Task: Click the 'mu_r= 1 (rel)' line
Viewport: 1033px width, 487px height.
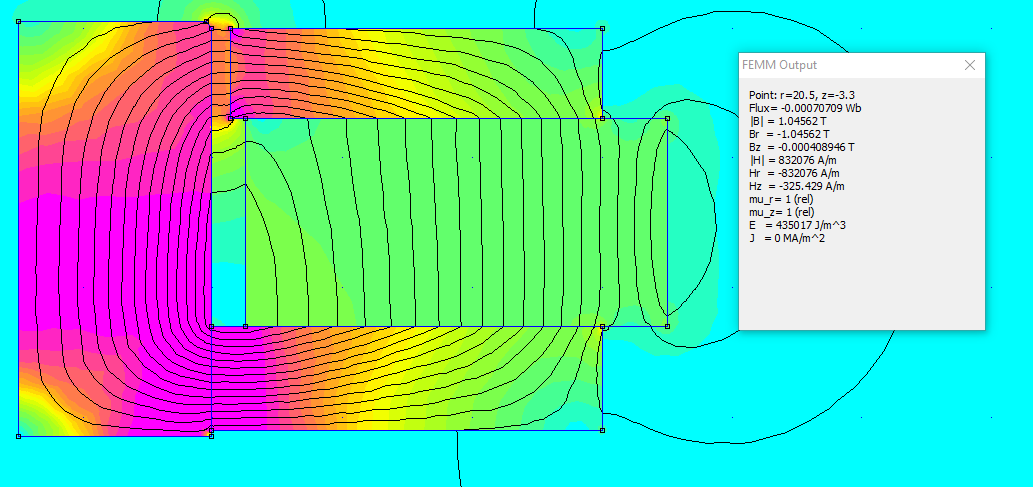Action: click(781, 199)
